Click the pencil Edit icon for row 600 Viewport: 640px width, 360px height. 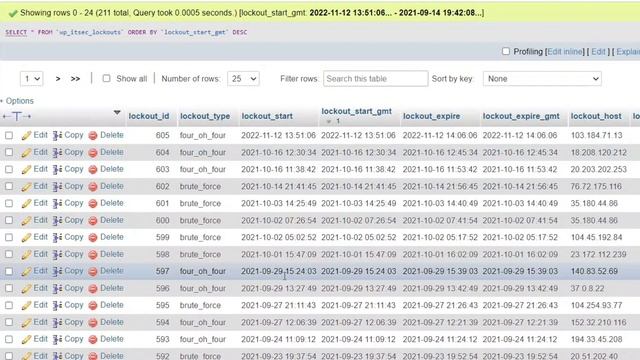coord(27,220)
